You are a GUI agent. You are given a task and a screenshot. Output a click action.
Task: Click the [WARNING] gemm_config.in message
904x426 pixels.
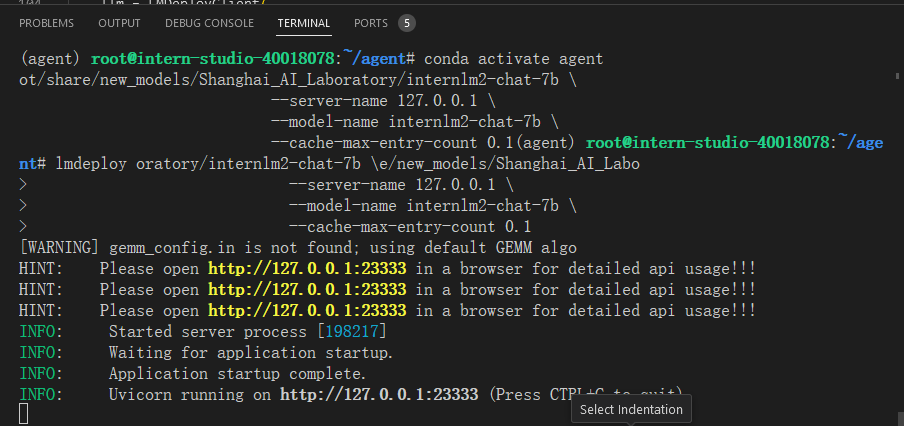(x=297, y=247)
